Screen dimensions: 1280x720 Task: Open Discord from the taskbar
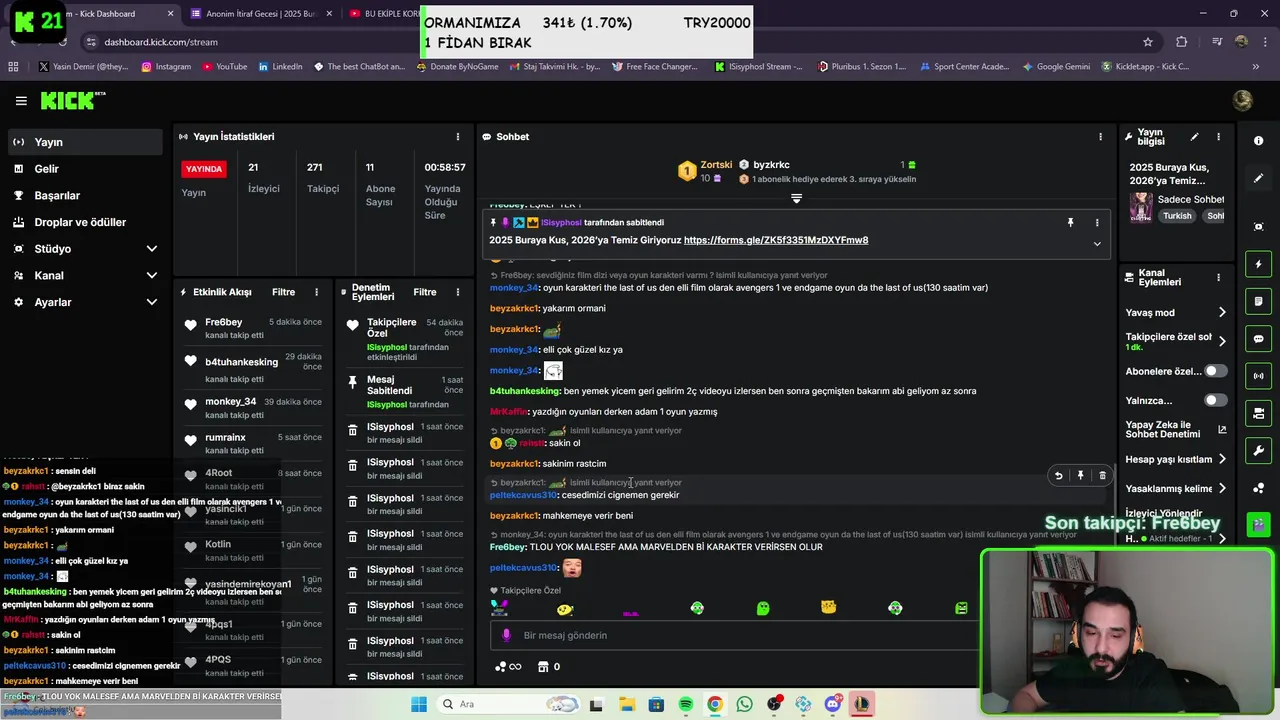click(833, 704)
